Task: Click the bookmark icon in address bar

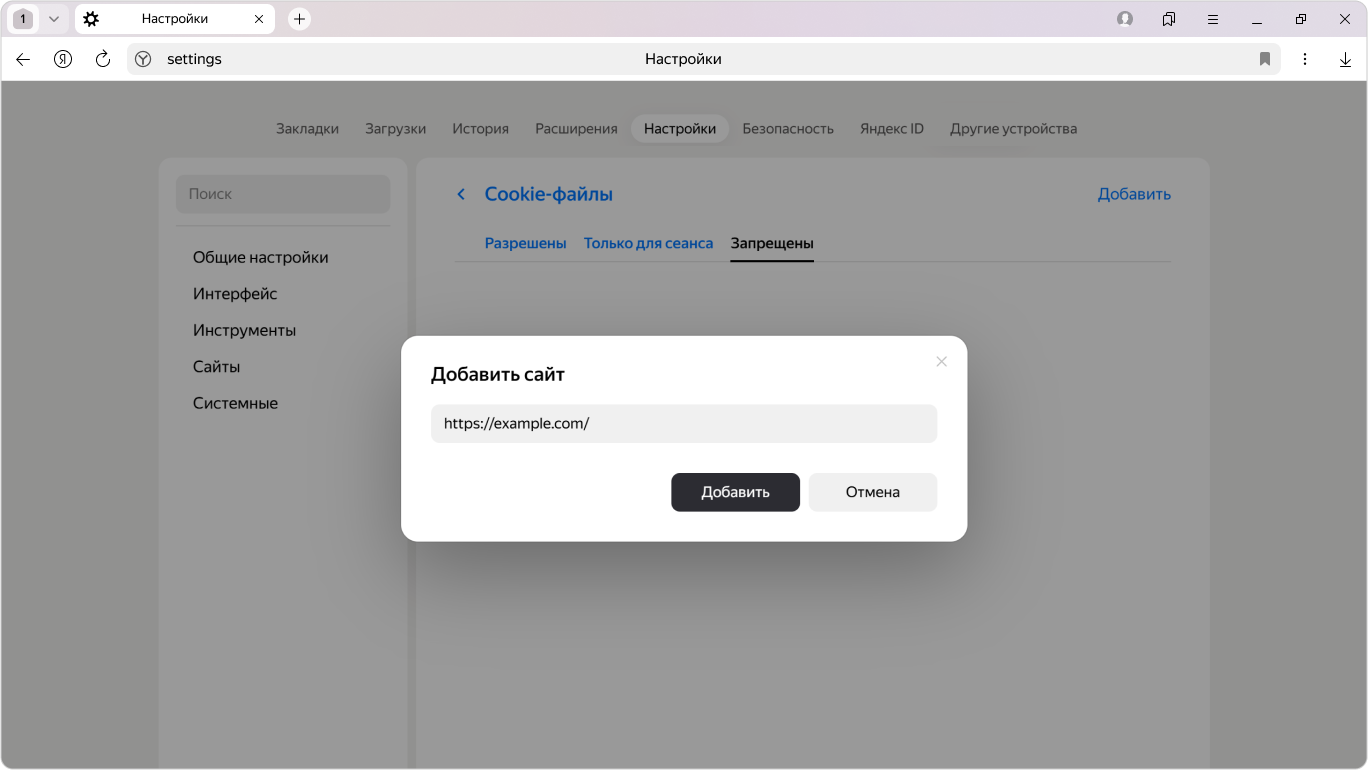Action: tap(1265, 59)
